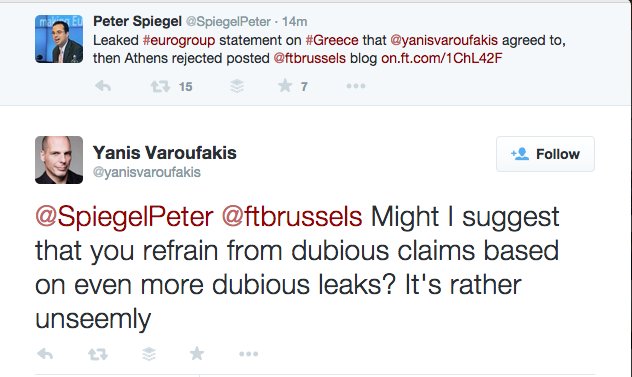Open the #eurogroup hashtag
The image size is (632, 377).
click(x=179, y=40)
